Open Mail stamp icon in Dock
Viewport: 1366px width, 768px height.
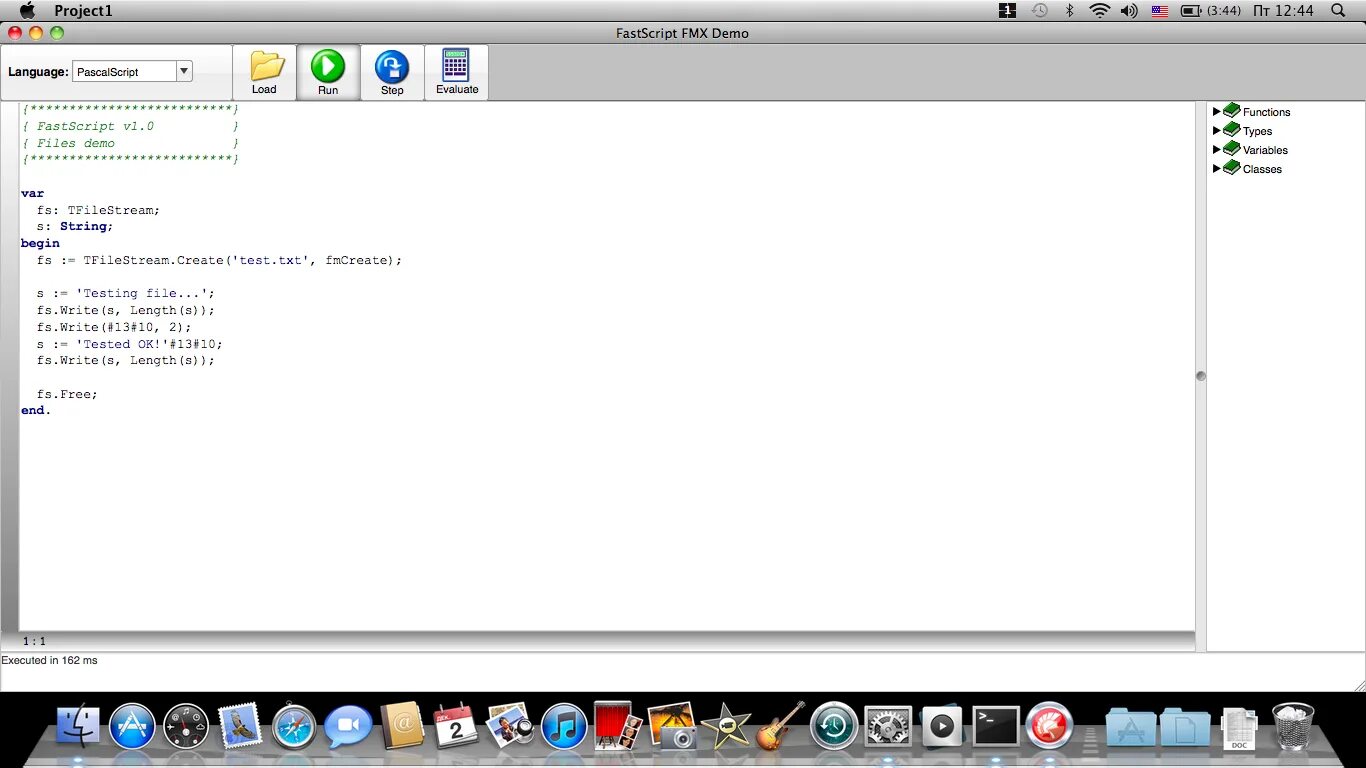[x=240, y=725]
